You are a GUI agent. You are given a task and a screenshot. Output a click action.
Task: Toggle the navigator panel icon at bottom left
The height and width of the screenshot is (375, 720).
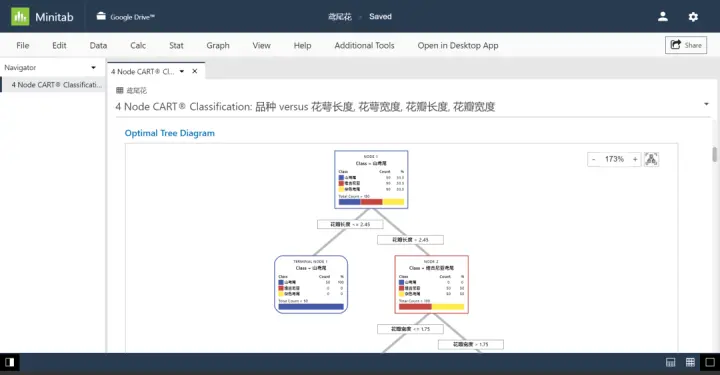[x=10, y=363]
